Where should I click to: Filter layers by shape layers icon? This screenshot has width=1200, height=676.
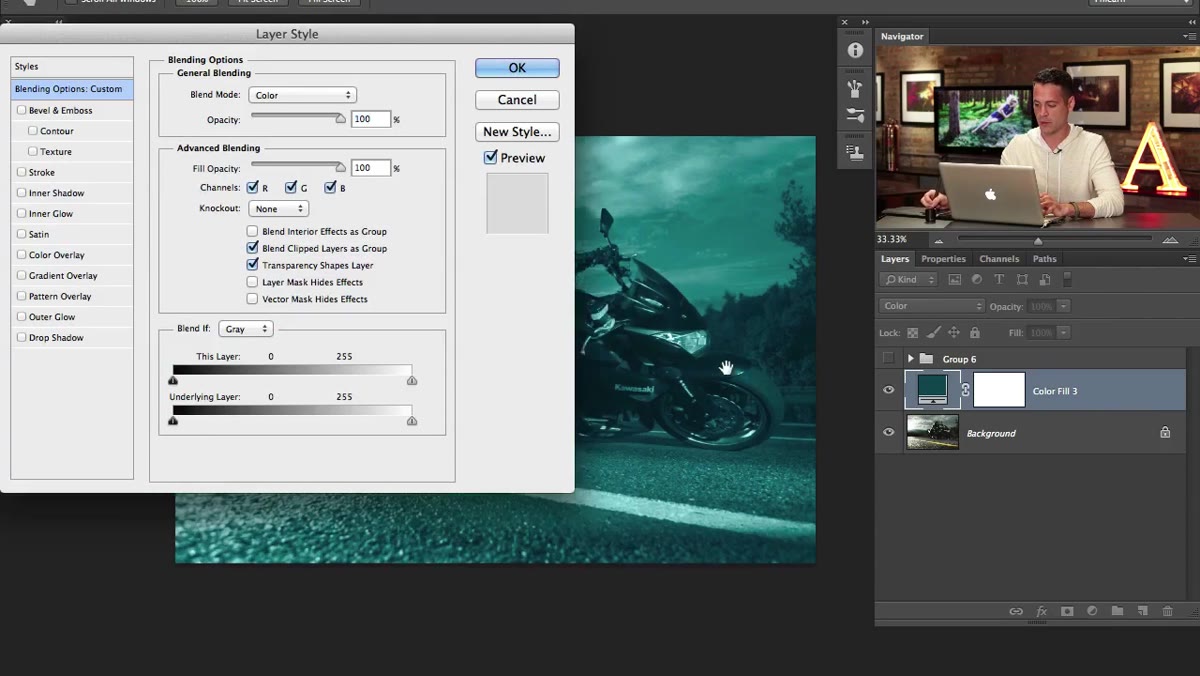pyautogui.click(x=1022, y=280)
